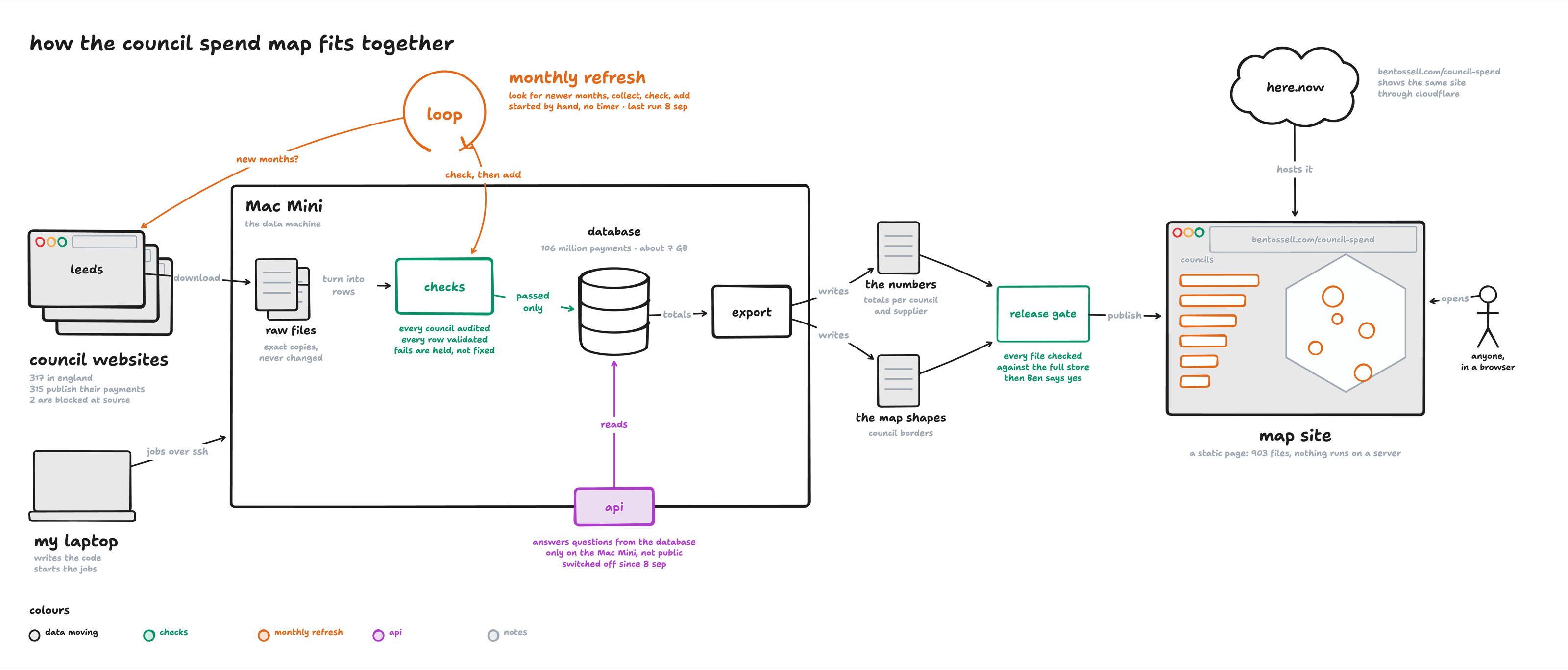
Task: Select the purple api box
Action: click(x=614, y=507)
